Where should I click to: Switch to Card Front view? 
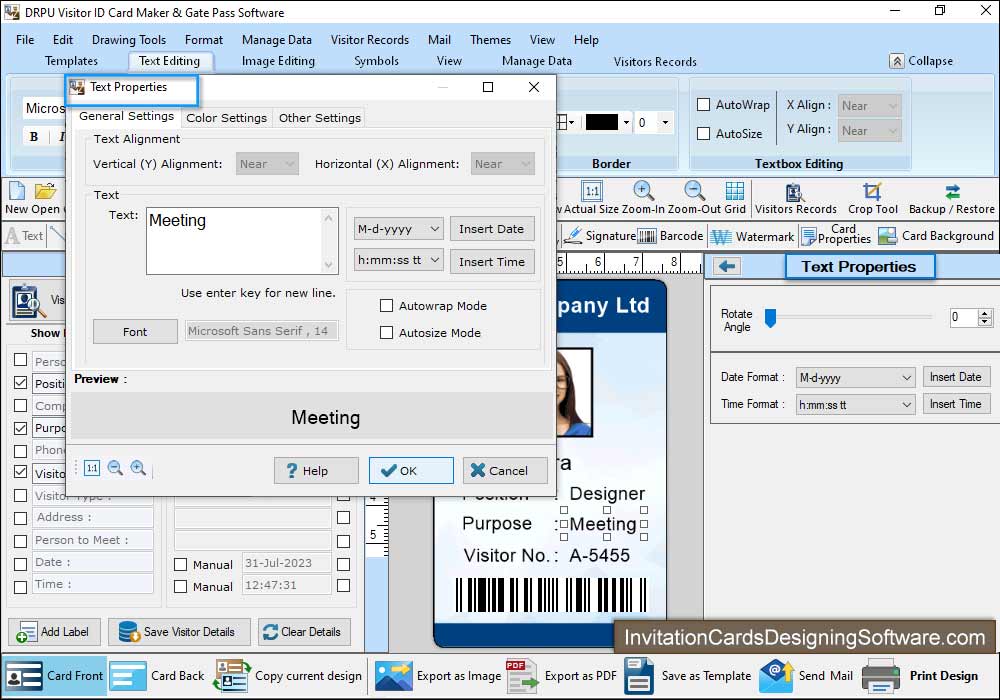54,676
